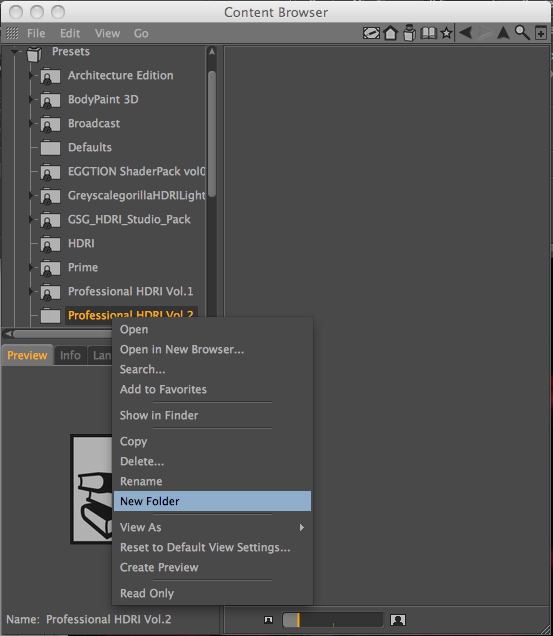Choose Reset to Default View Settings...
Image resolution: width=553 pixels, height=636 pixels.
click(x=212, y=547)
